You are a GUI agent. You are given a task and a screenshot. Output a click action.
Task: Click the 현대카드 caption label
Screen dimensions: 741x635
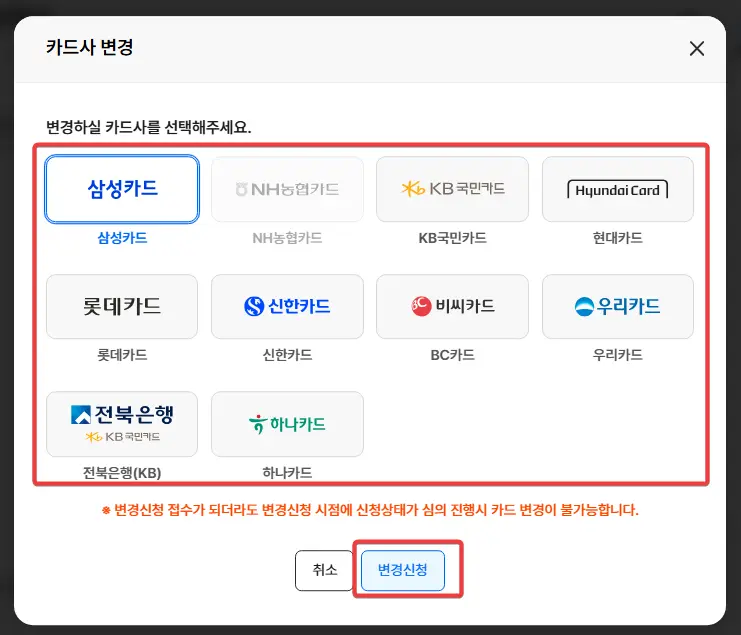pyautogui.click(x=618, y=237)
